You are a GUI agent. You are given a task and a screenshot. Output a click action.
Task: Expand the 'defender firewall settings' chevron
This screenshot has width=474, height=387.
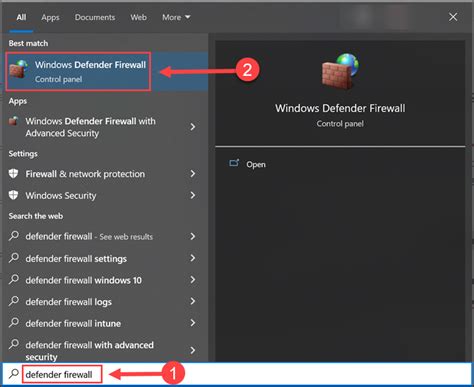pyautogui.click(x=193, y=258)
